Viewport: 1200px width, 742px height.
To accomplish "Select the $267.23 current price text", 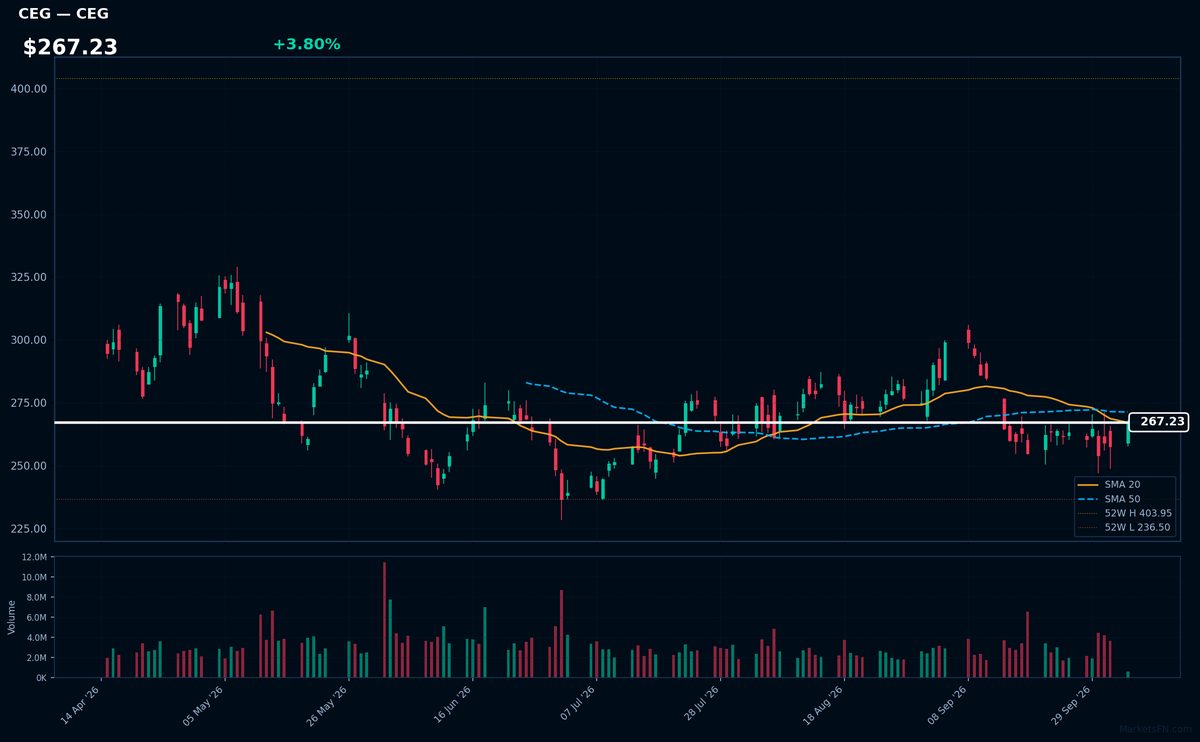I will 70,47.
